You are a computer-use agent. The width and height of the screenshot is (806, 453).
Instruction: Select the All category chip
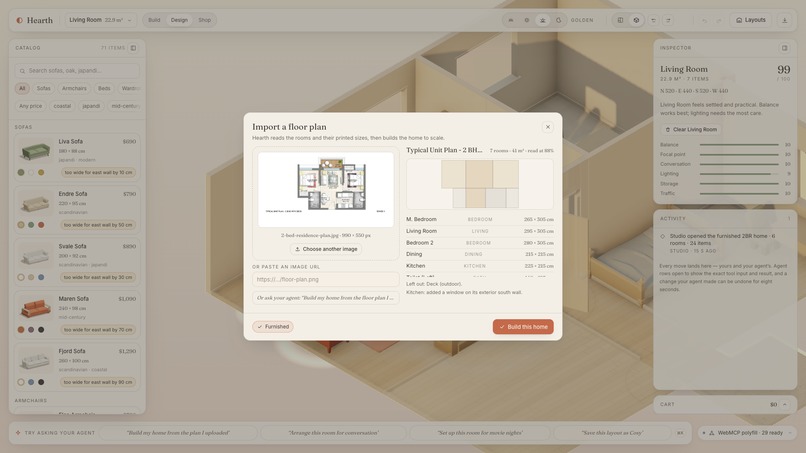coord(22,88)
